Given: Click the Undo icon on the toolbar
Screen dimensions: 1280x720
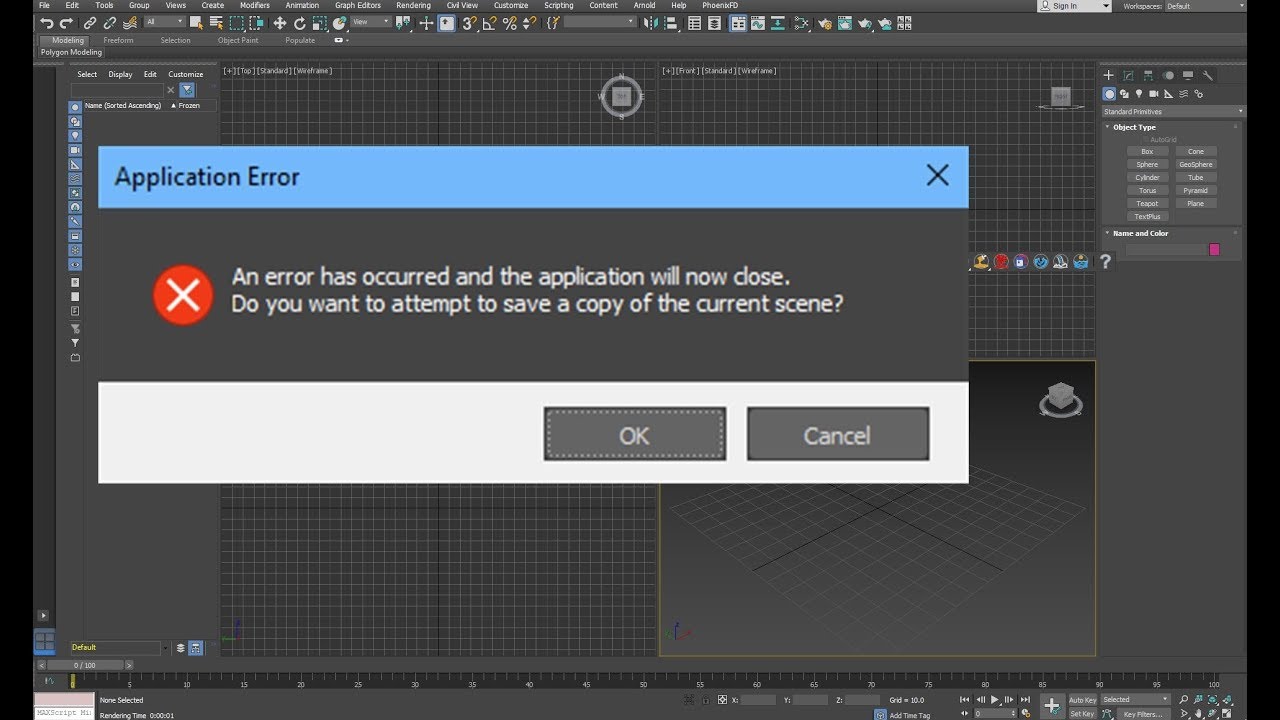Looking at the screenshot, I should [49, 23].
